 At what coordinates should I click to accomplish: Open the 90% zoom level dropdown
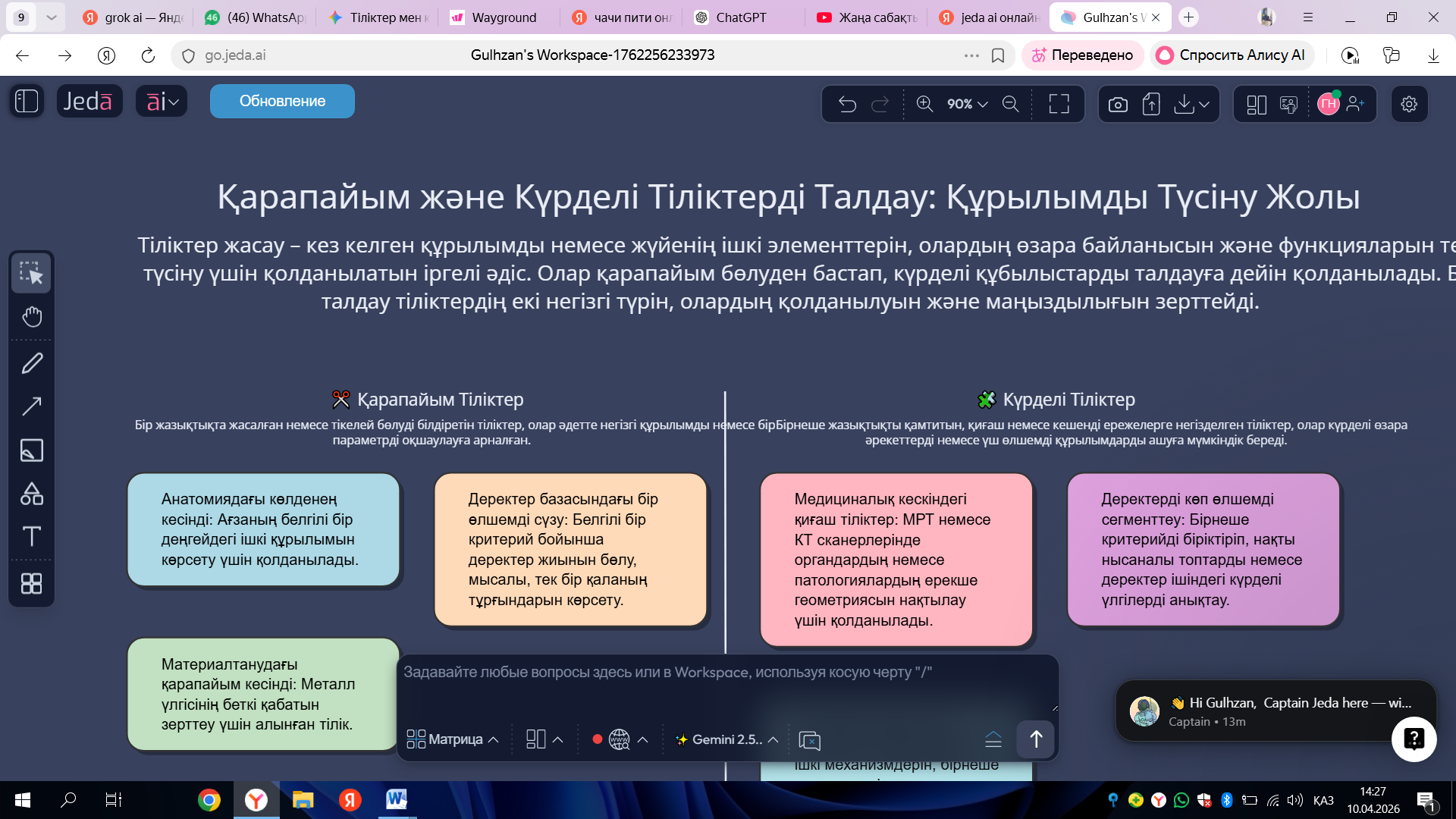[967, 104]
